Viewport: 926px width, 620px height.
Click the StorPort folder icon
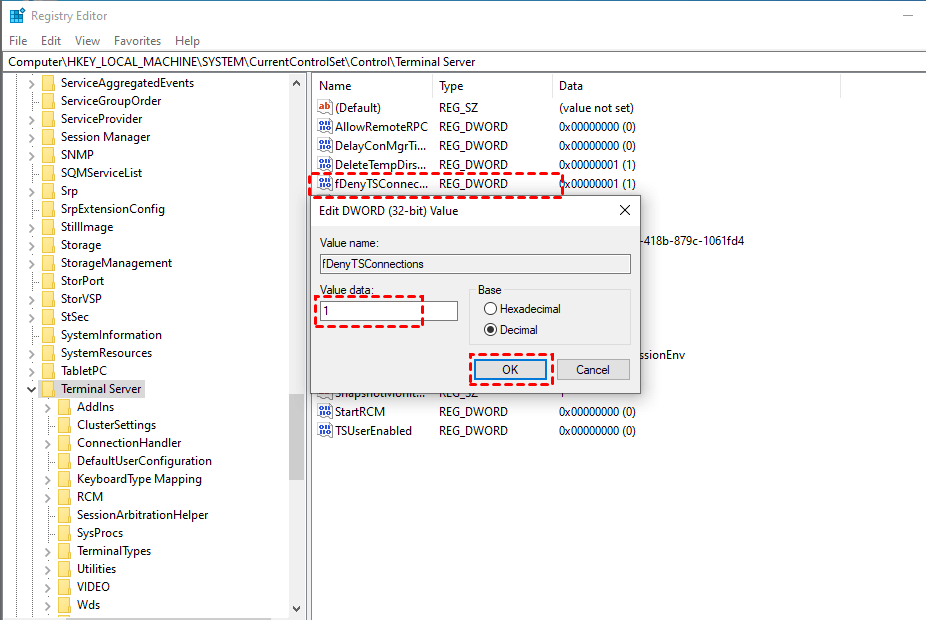point(49,281)
